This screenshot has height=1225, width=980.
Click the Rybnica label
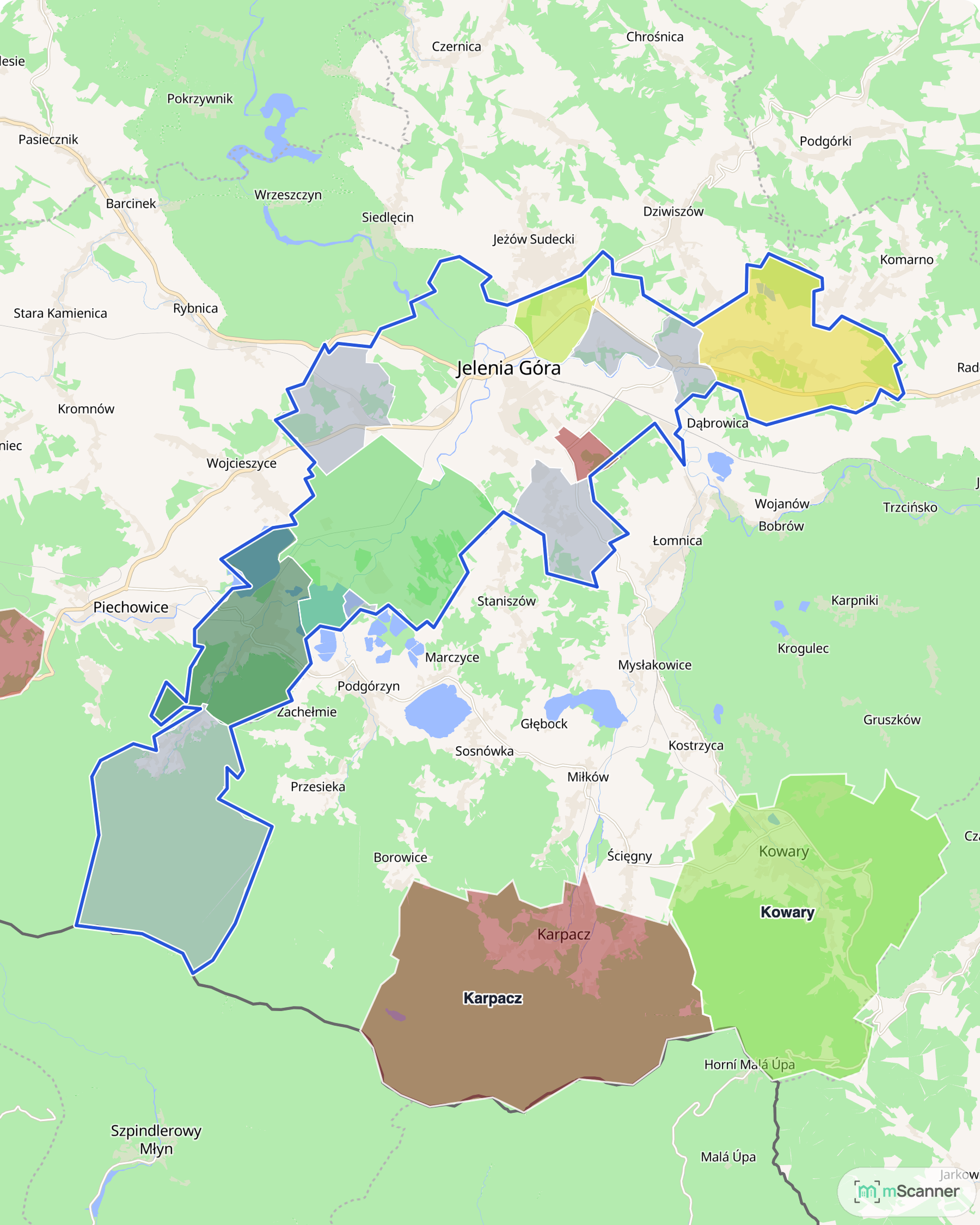pos(195,309)
